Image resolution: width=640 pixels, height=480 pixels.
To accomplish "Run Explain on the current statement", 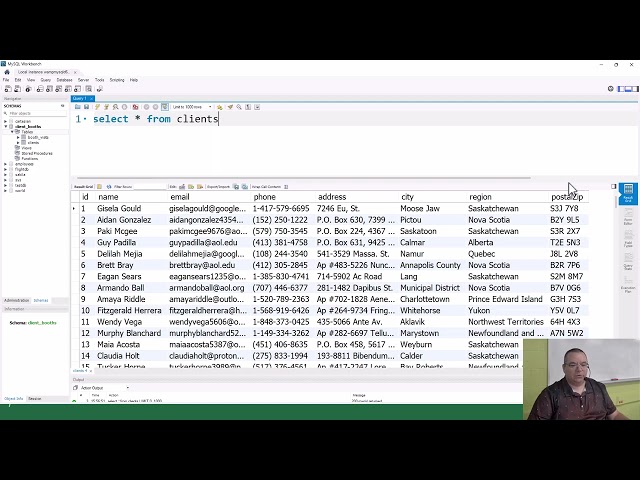I will click(116, 107).
